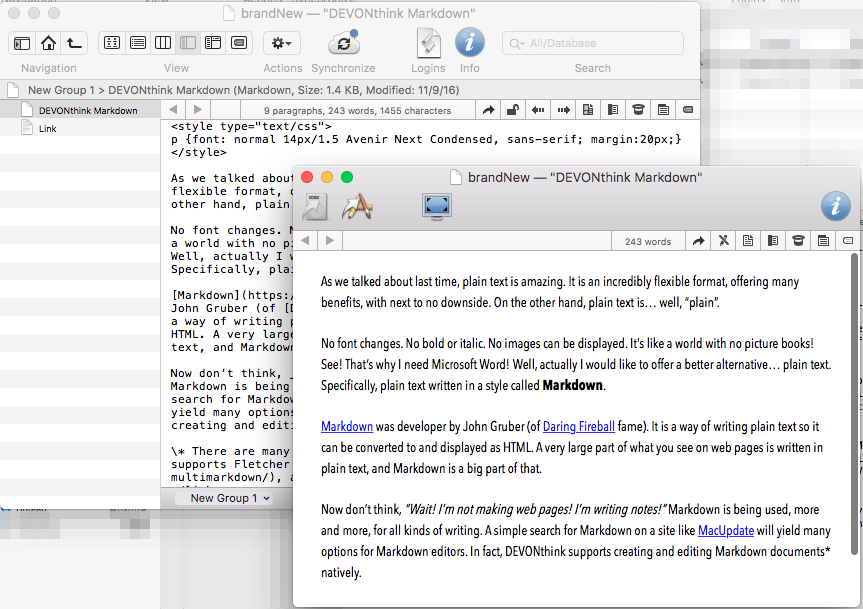Screen dimensions: 863x609
Task: Go forward in front window navigation bar
Action: click(x=330, y=240)
